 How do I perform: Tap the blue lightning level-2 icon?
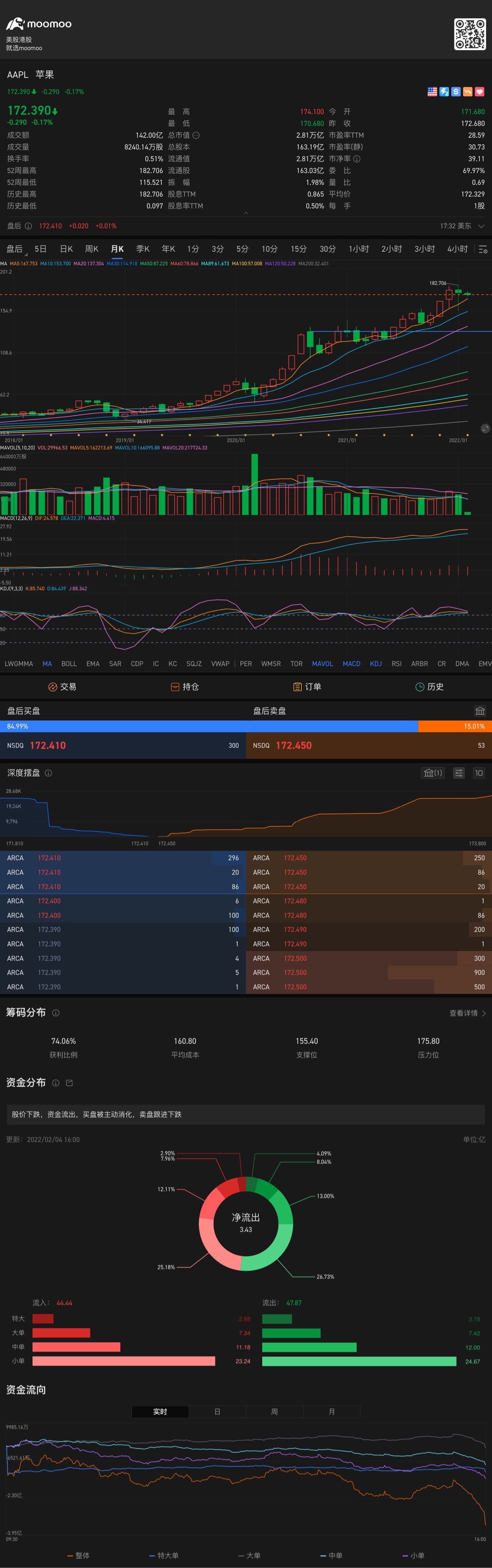pyautogui.click(x=444, y=92)
